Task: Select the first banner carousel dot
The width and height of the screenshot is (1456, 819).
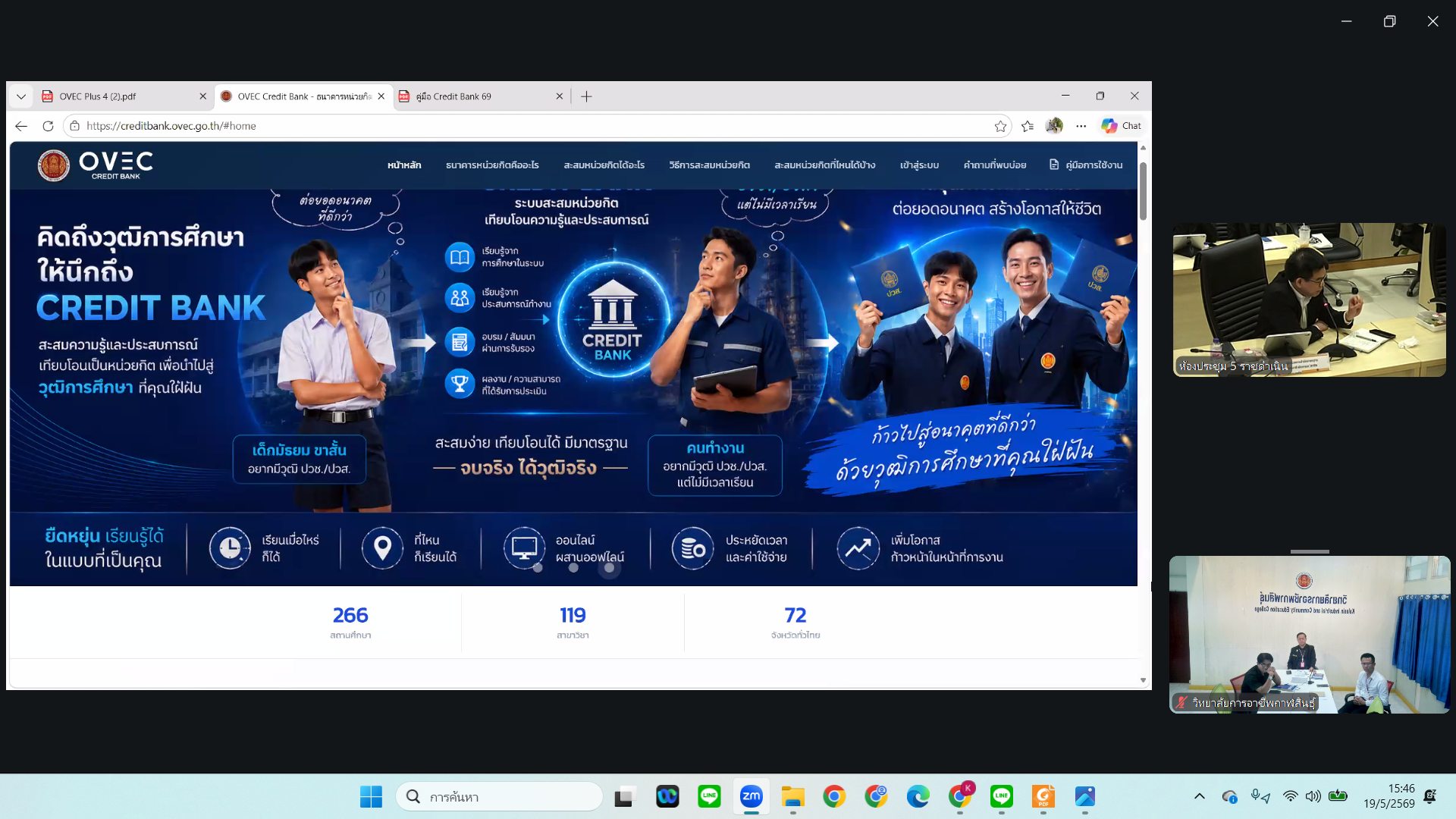Action: (x=538, y=567)
